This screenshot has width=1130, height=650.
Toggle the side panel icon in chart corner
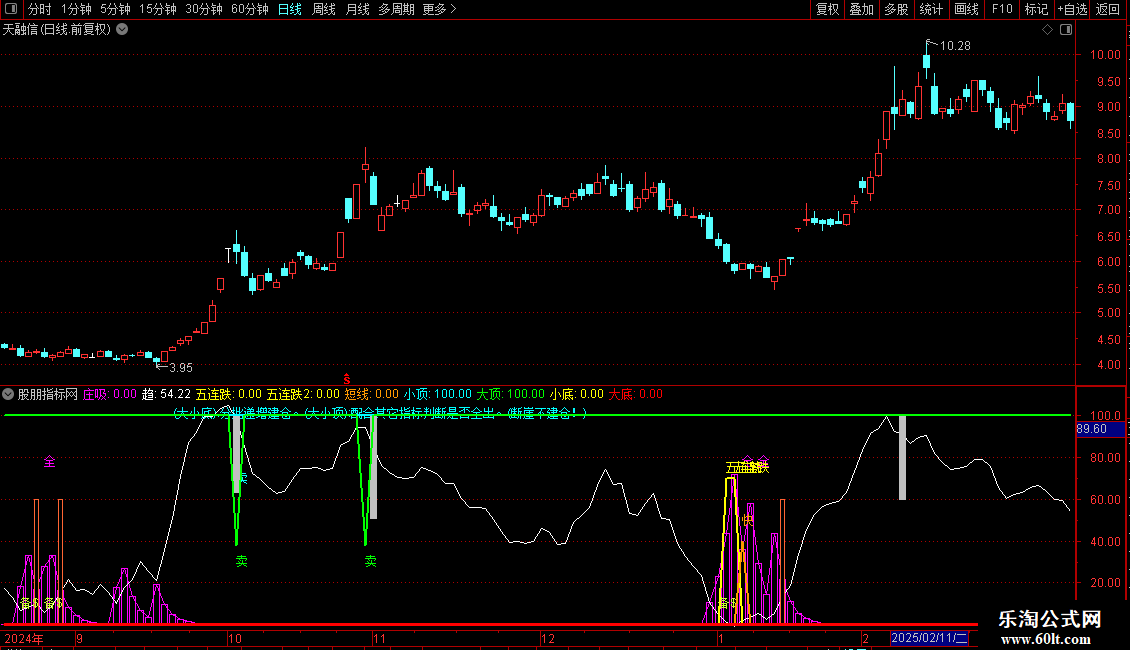[x=1066, y=30]
